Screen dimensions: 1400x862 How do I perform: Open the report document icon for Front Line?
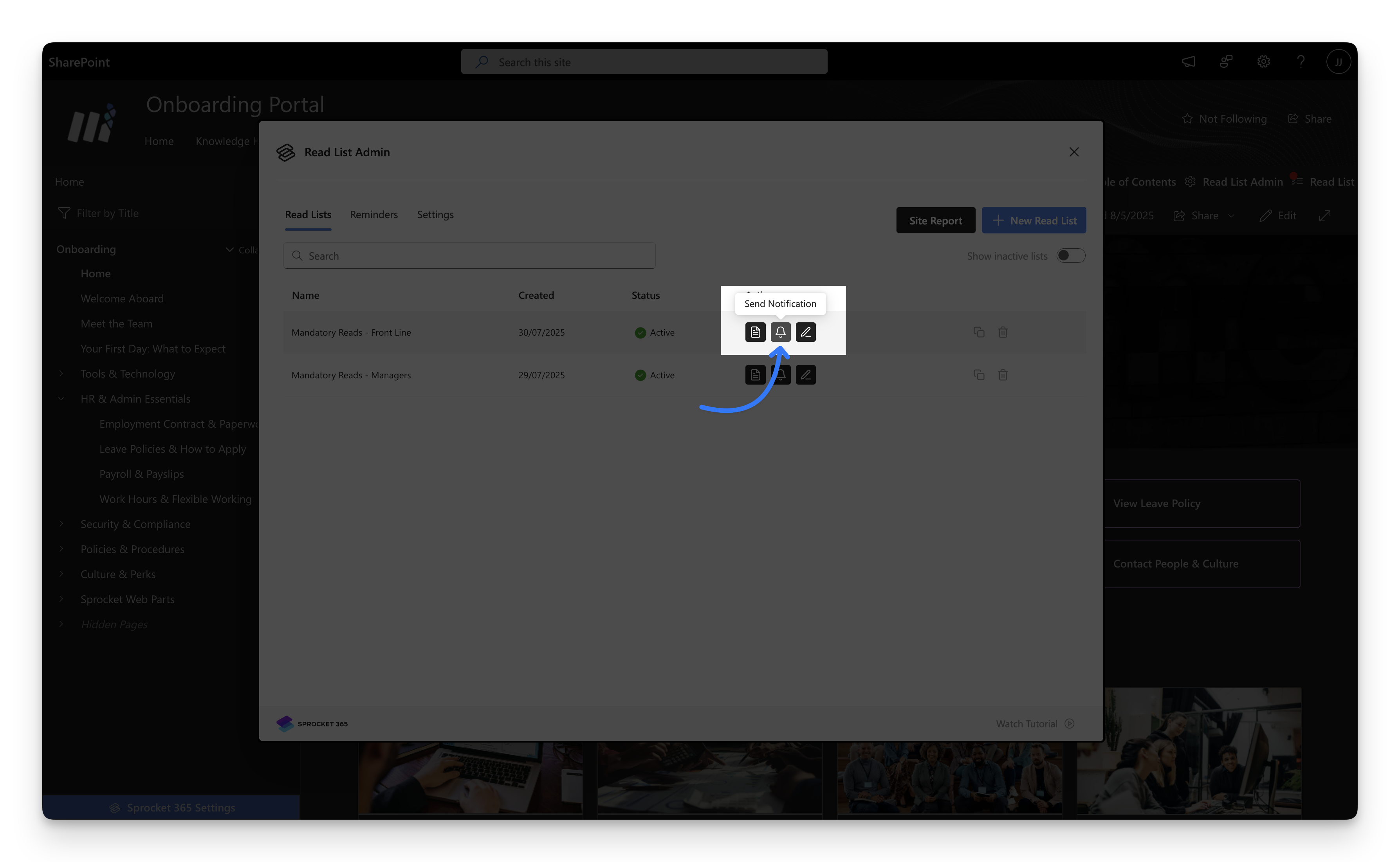755,332
